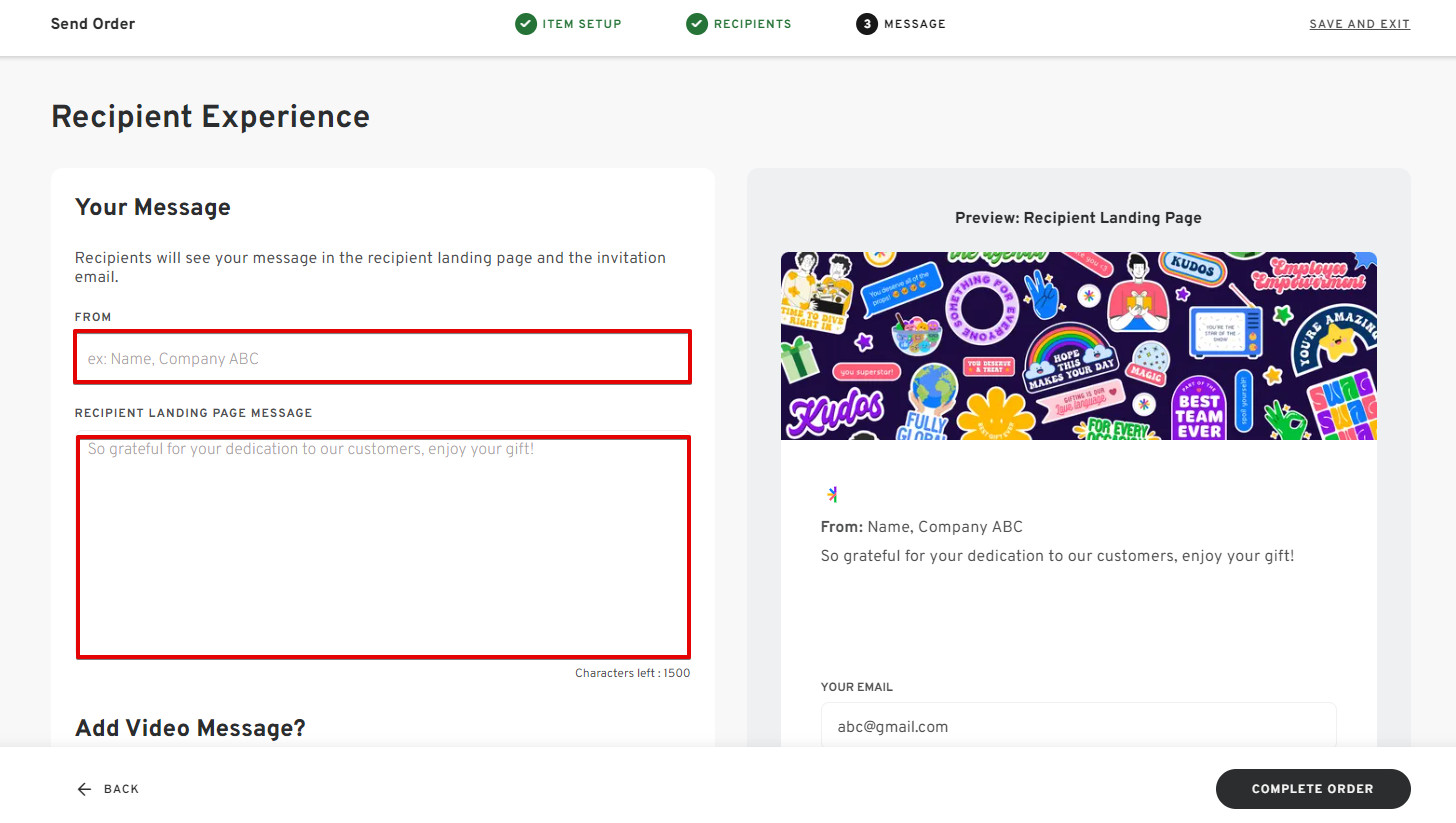Image resolution: width=1456 pixels, height=823 pixels.
Task: Click the From: Name, Company ABC preview text
Action: (921, 527)
